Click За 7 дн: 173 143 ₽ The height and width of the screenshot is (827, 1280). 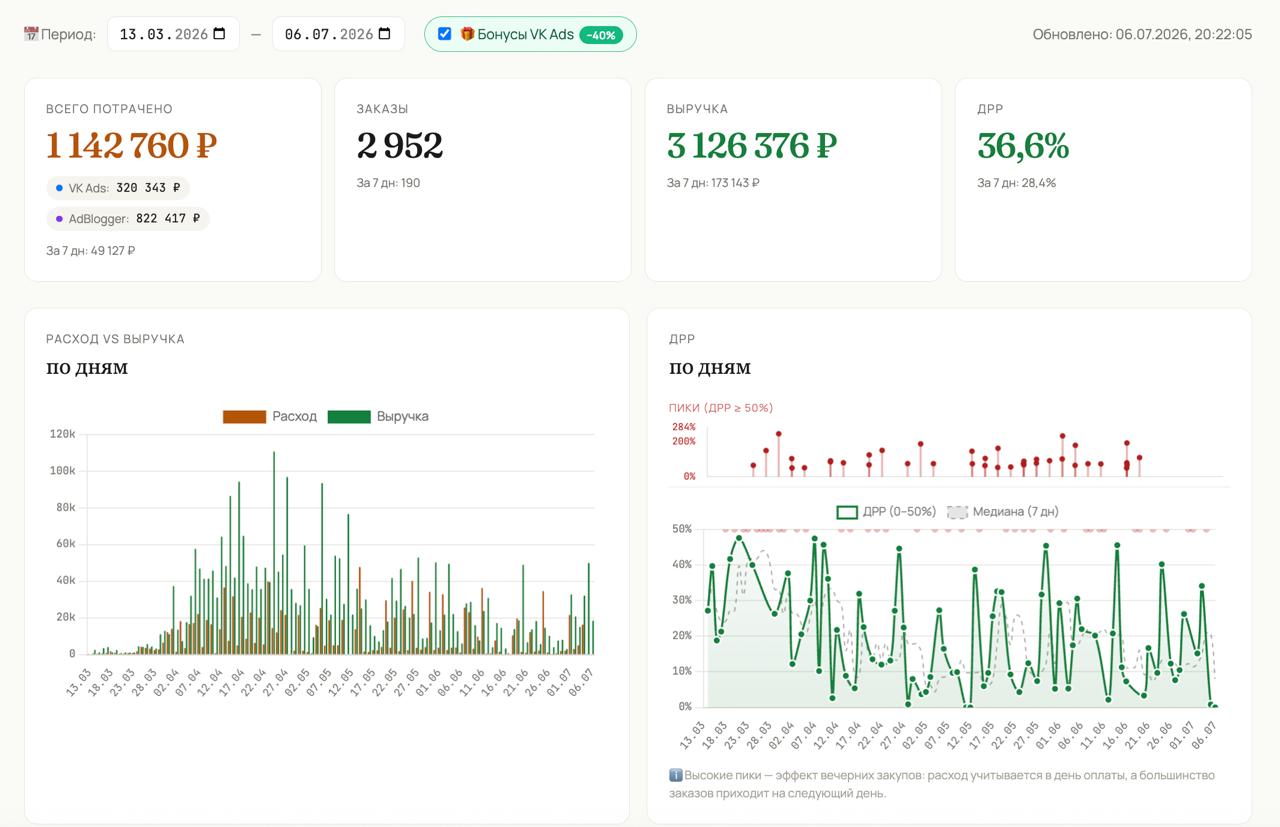713,183
